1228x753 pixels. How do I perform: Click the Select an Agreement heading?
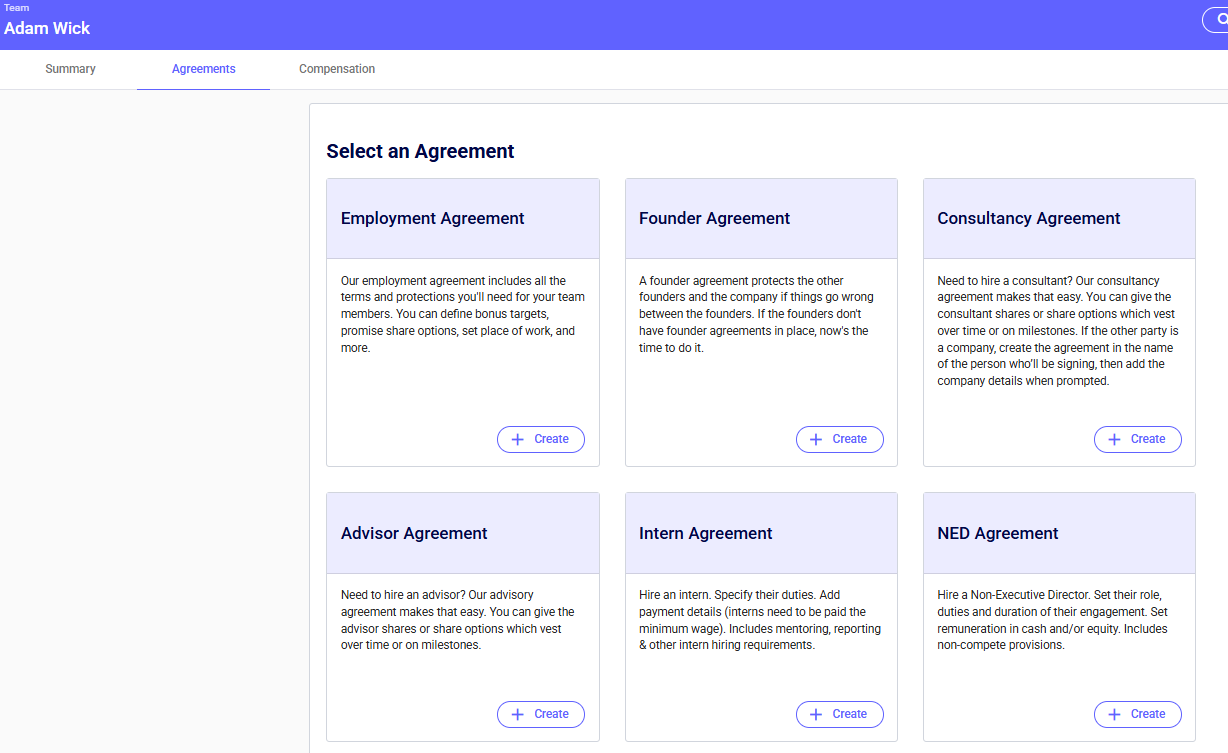click(x=420, y=151)
